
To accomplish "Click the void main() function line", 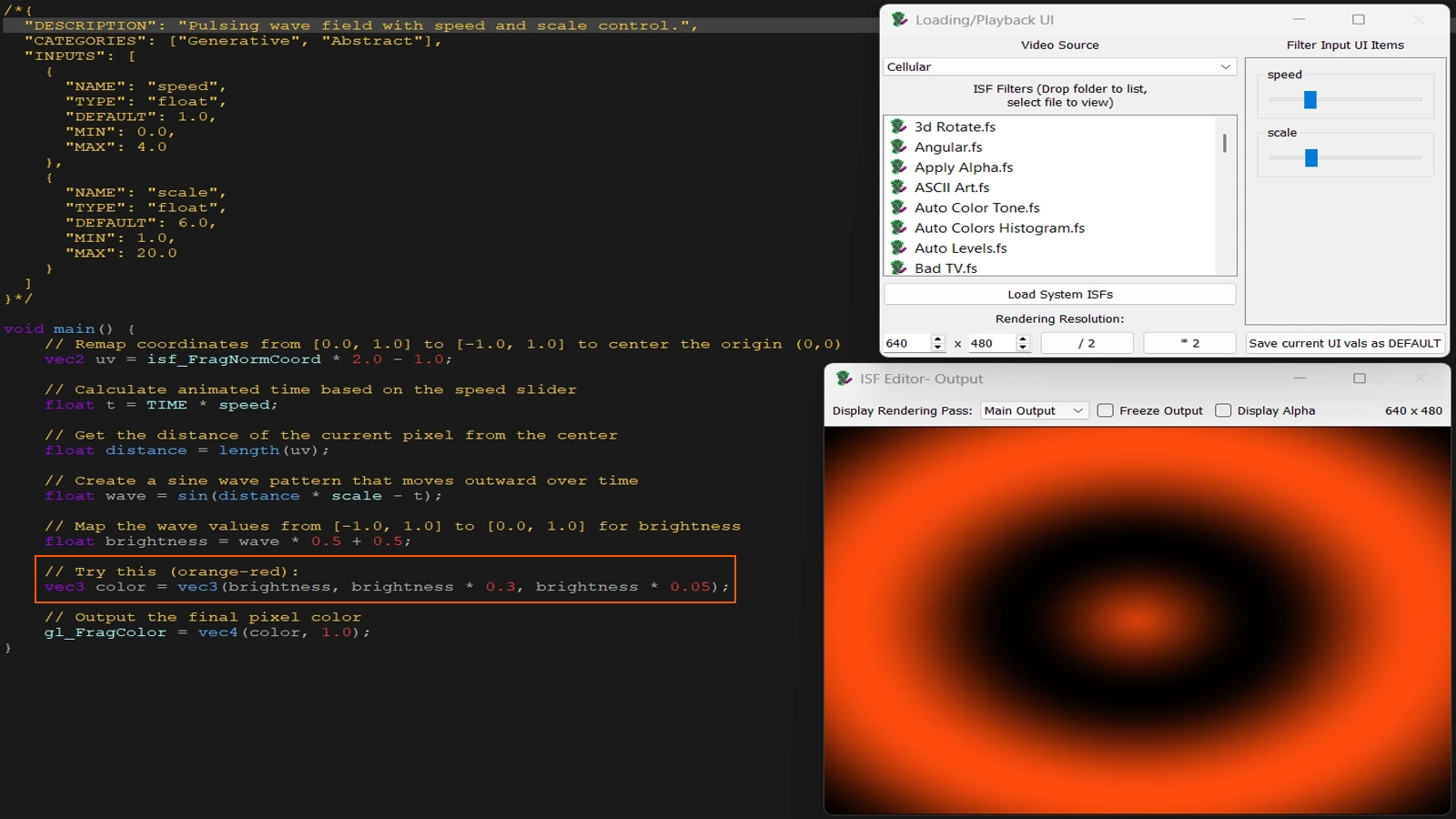I will point(70,329).
